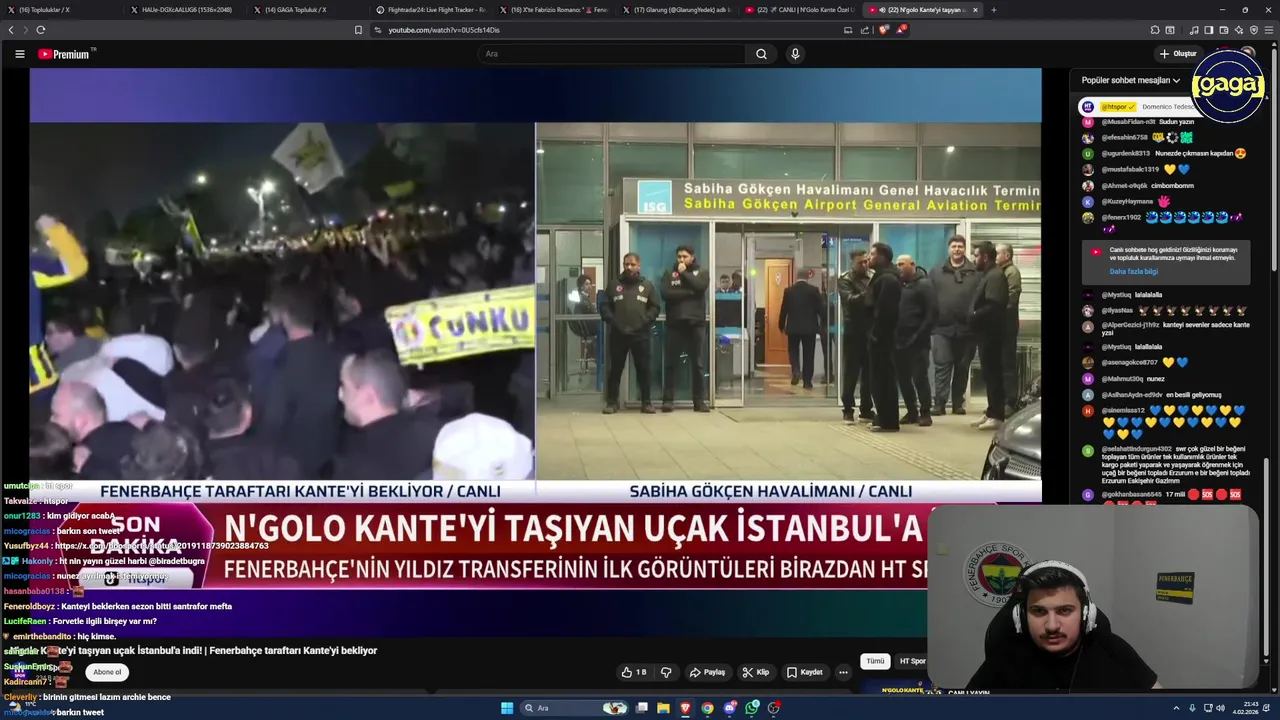This screenshot has height=720, width=1280.
Task: Click the like button showing '1 B'
Action: pyautogui.click(x=634, y=672)
